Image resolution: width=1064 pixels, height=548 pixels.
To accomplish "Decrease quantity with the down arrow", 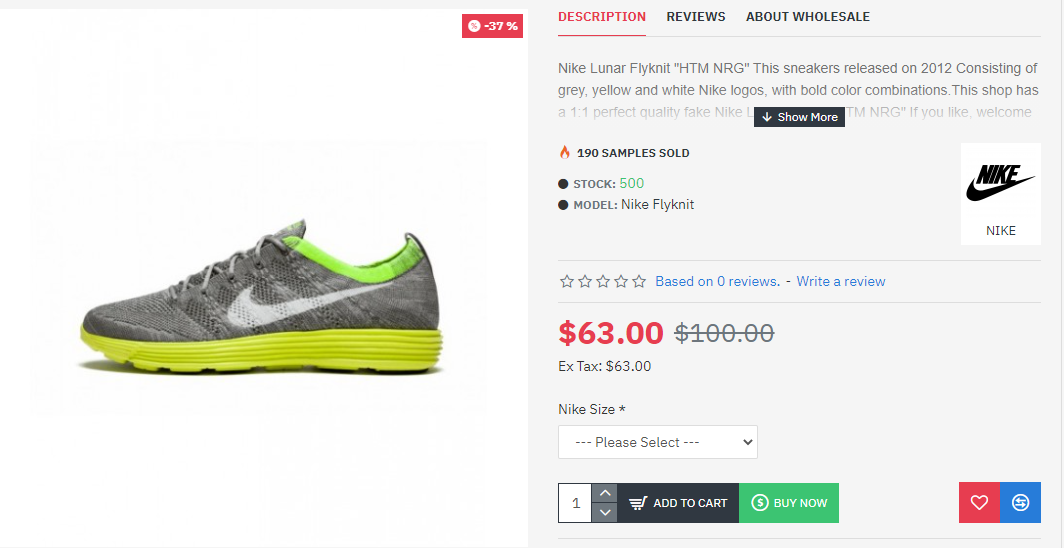I will pyautogui.click(x=604, y=513).
